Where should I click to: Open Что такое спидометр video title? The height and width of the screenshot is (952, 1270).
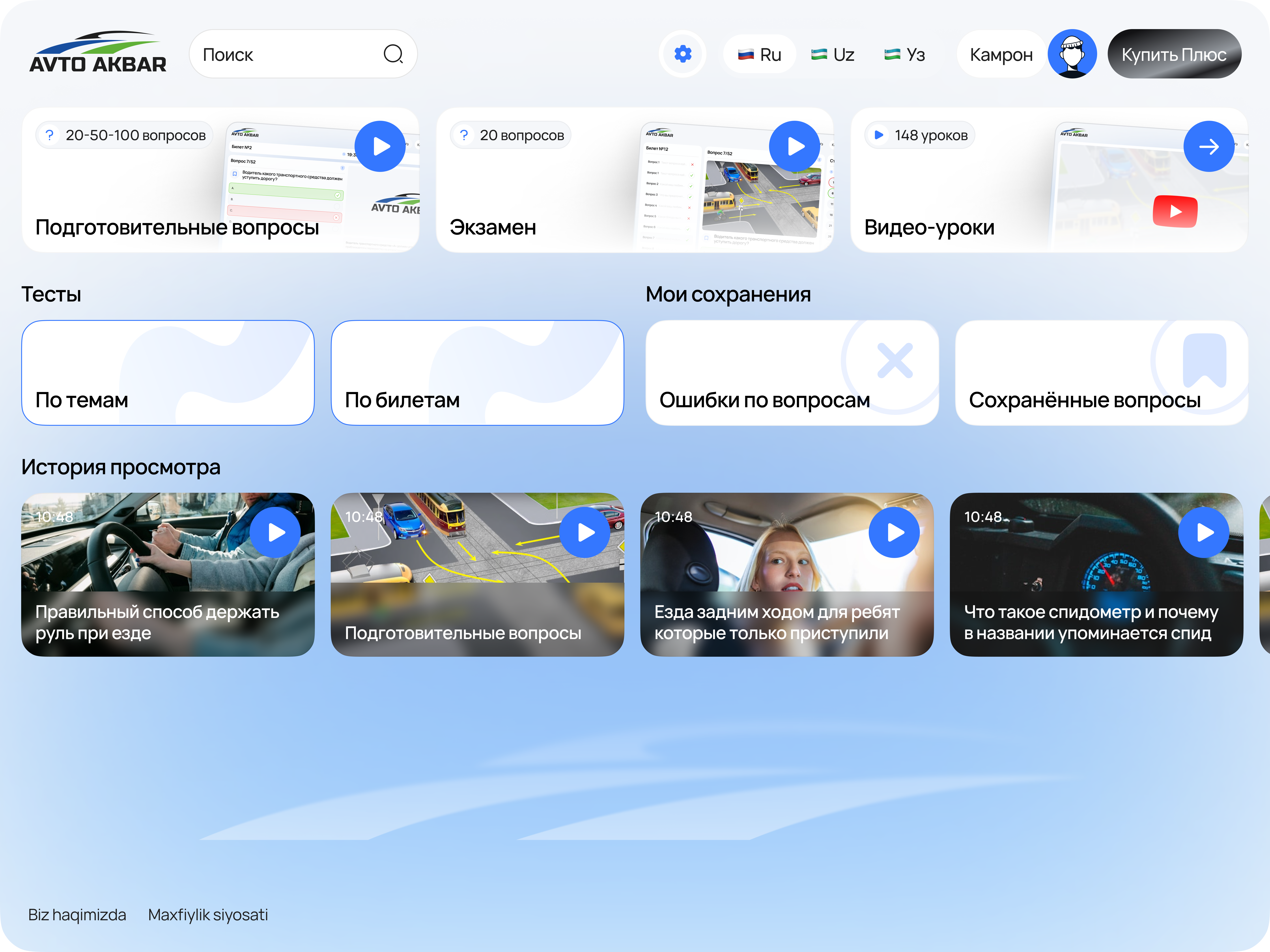click(x=1091, y=623)
